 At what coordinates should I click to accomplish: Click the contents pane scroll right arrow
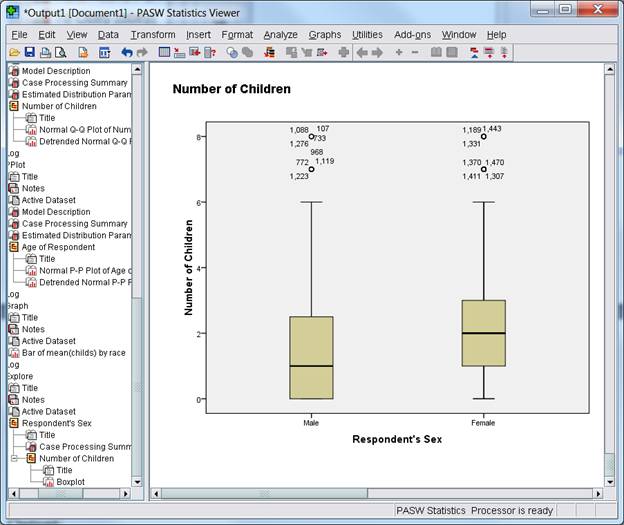[x=598, y=494]
